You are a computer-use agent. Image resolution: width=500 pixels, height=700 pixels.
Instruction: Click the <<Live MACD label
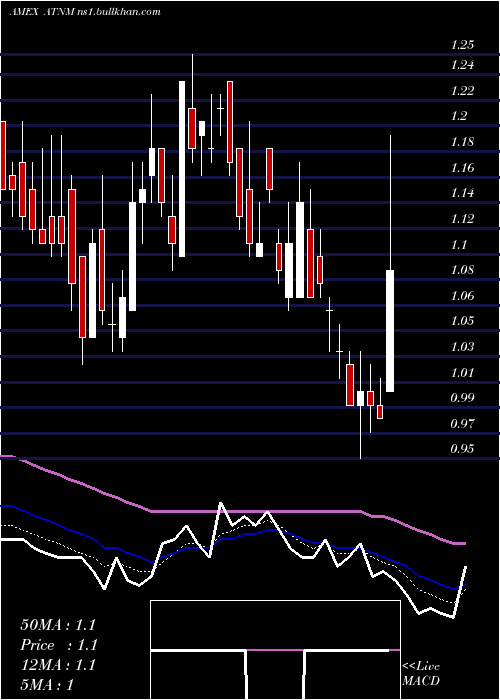[421, 674]
